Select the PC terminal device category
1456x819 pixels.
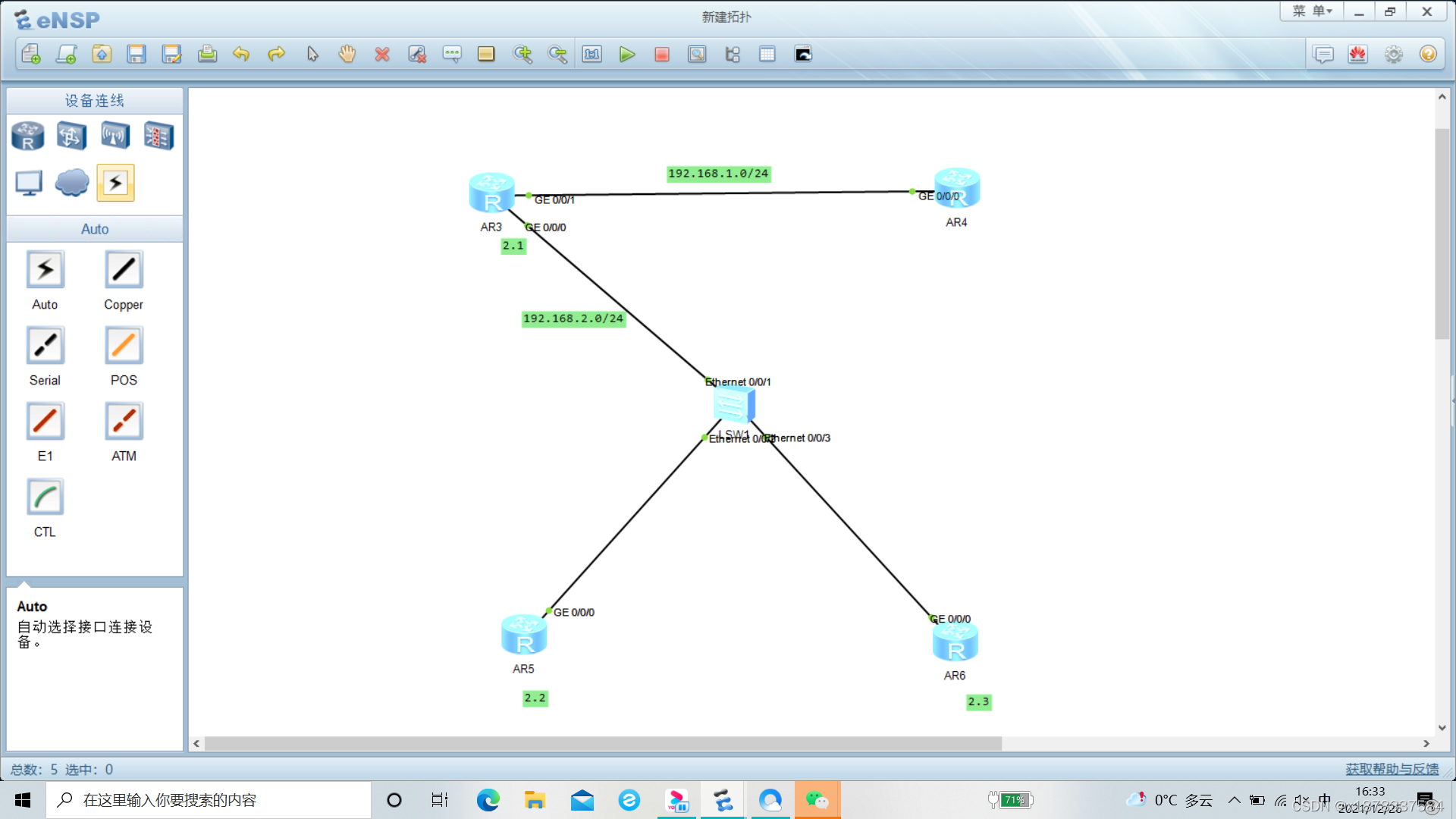(x=29, y=183)
